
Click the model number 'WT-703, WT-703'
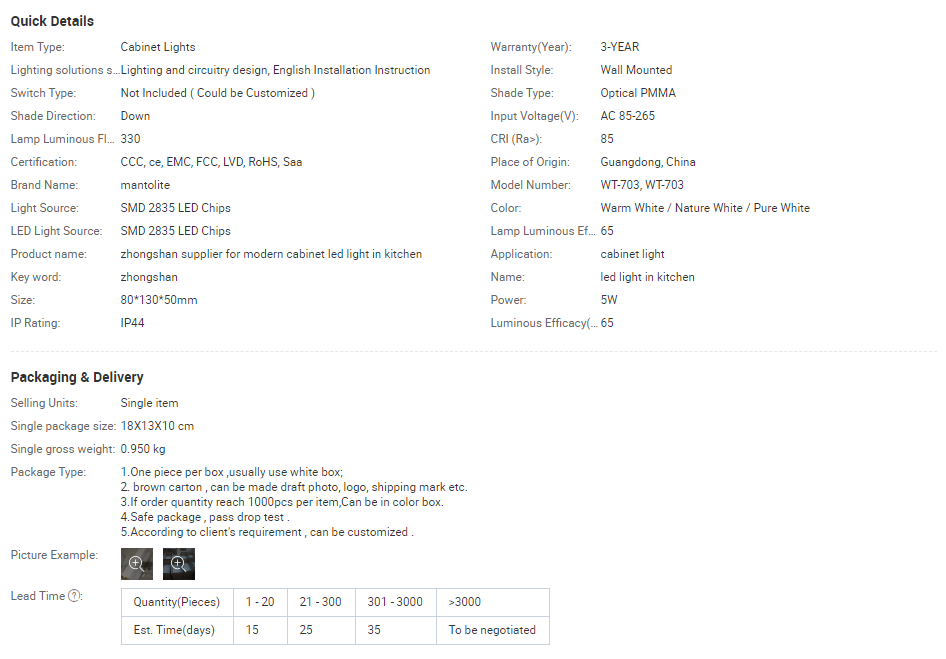click(x=642, y=185)
